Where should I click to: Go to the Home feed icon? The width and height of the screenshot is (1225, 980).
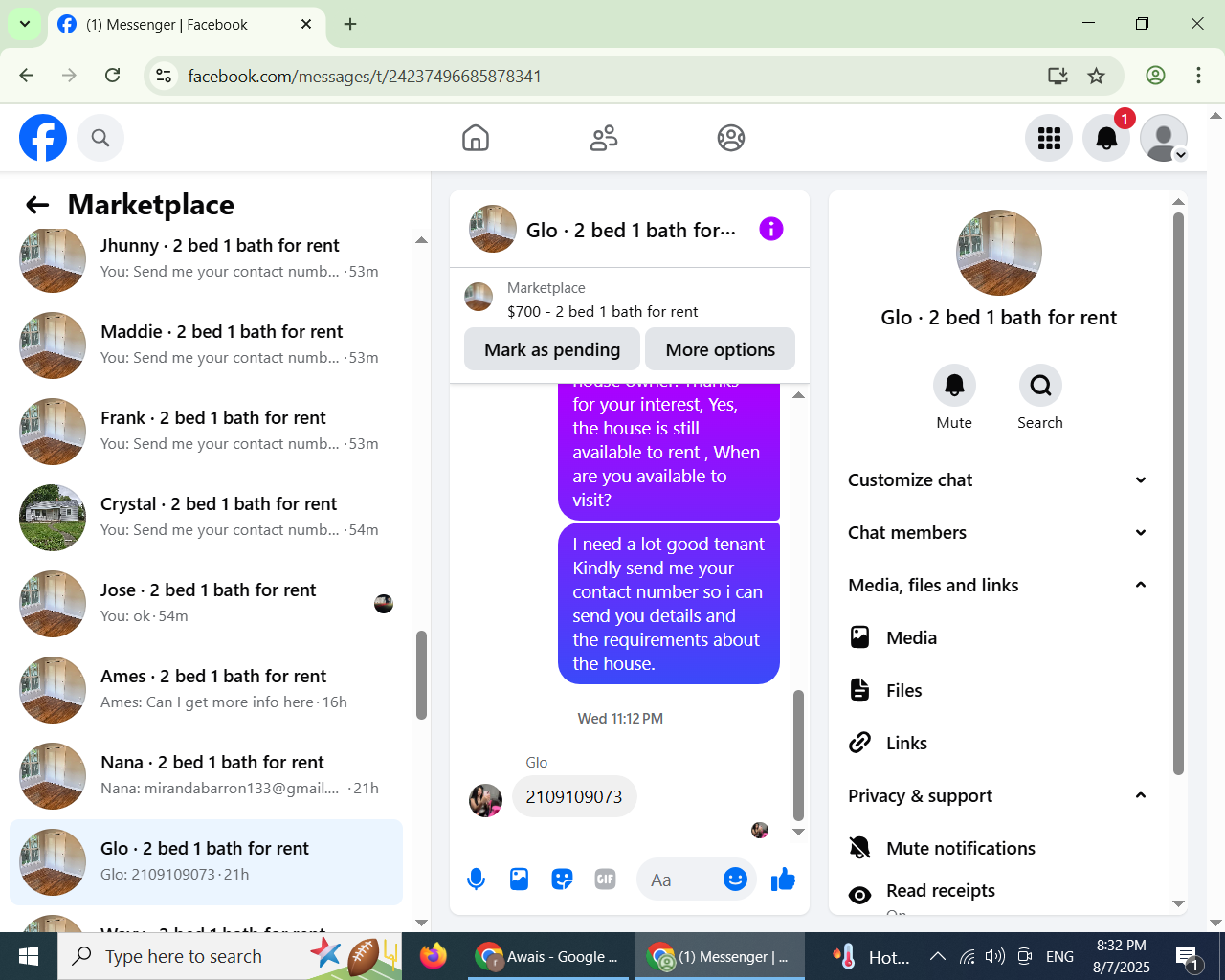tap(476, 138)
